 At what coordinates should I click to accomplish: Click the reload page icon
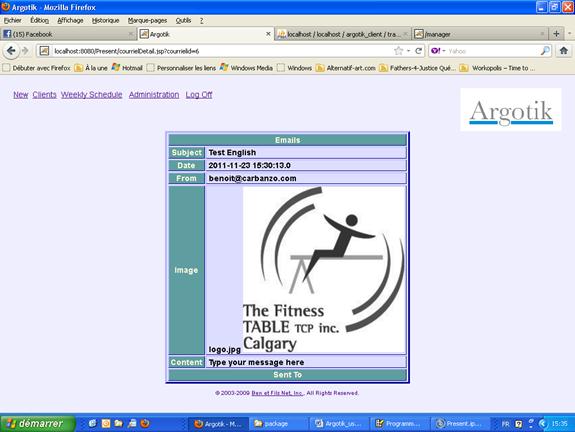(x=418, y=51)
